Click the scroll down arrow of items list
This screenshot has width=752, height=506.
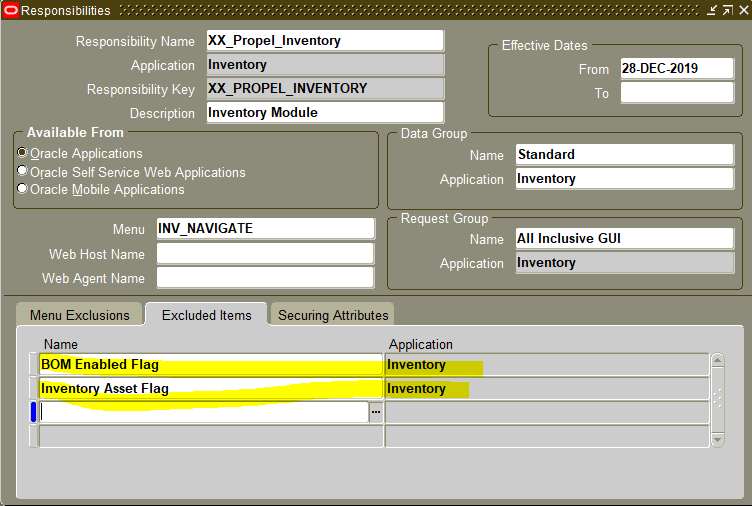click(717, 440)
